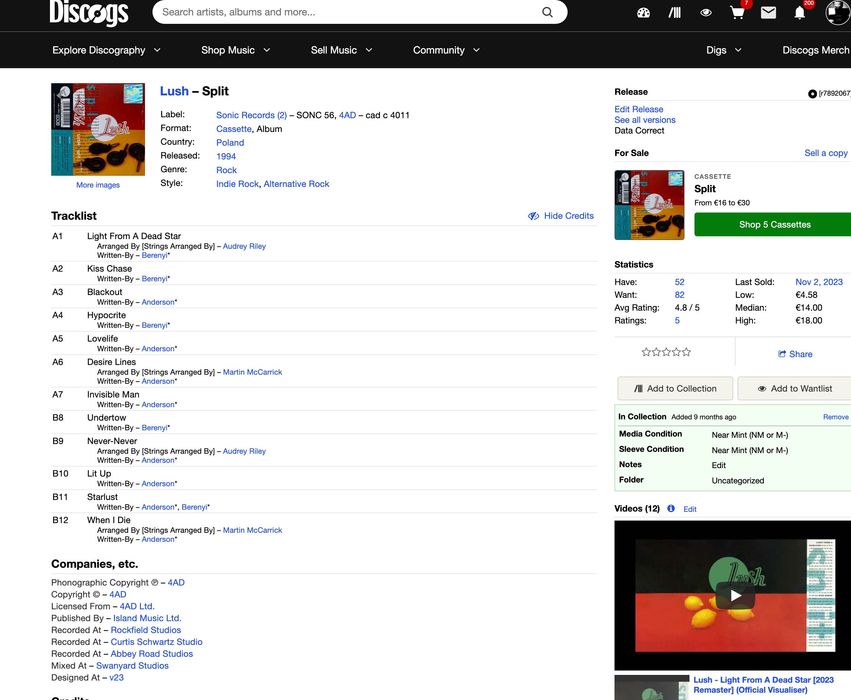Open 4AD label link in Label row
The width and height of the screenshot is (851, 700).
coord(347,115)
